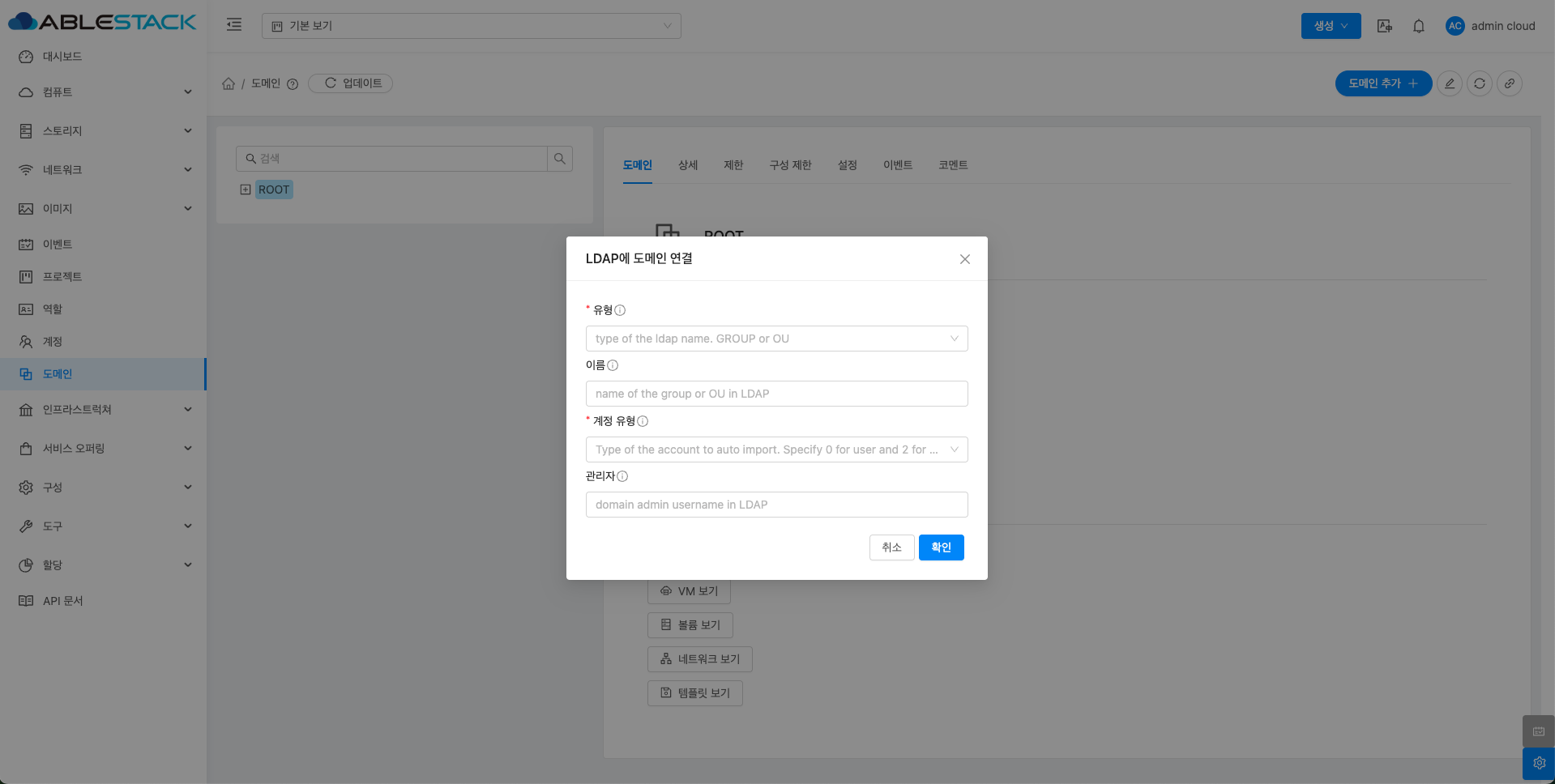Switch to the 제한 tab

(x=733, y=165)
